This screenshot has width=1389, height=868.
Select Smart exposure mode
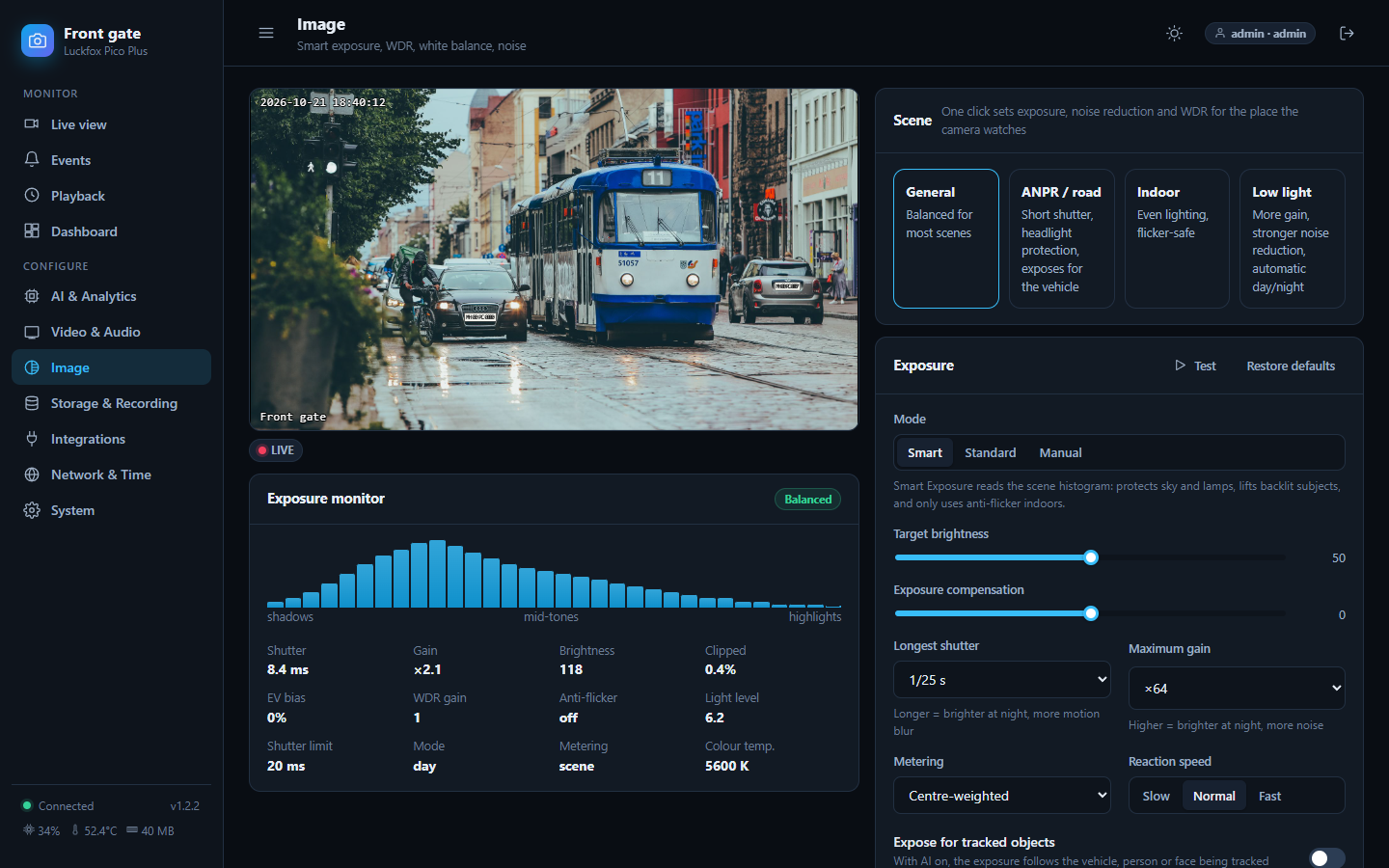[x=924, y=452]
